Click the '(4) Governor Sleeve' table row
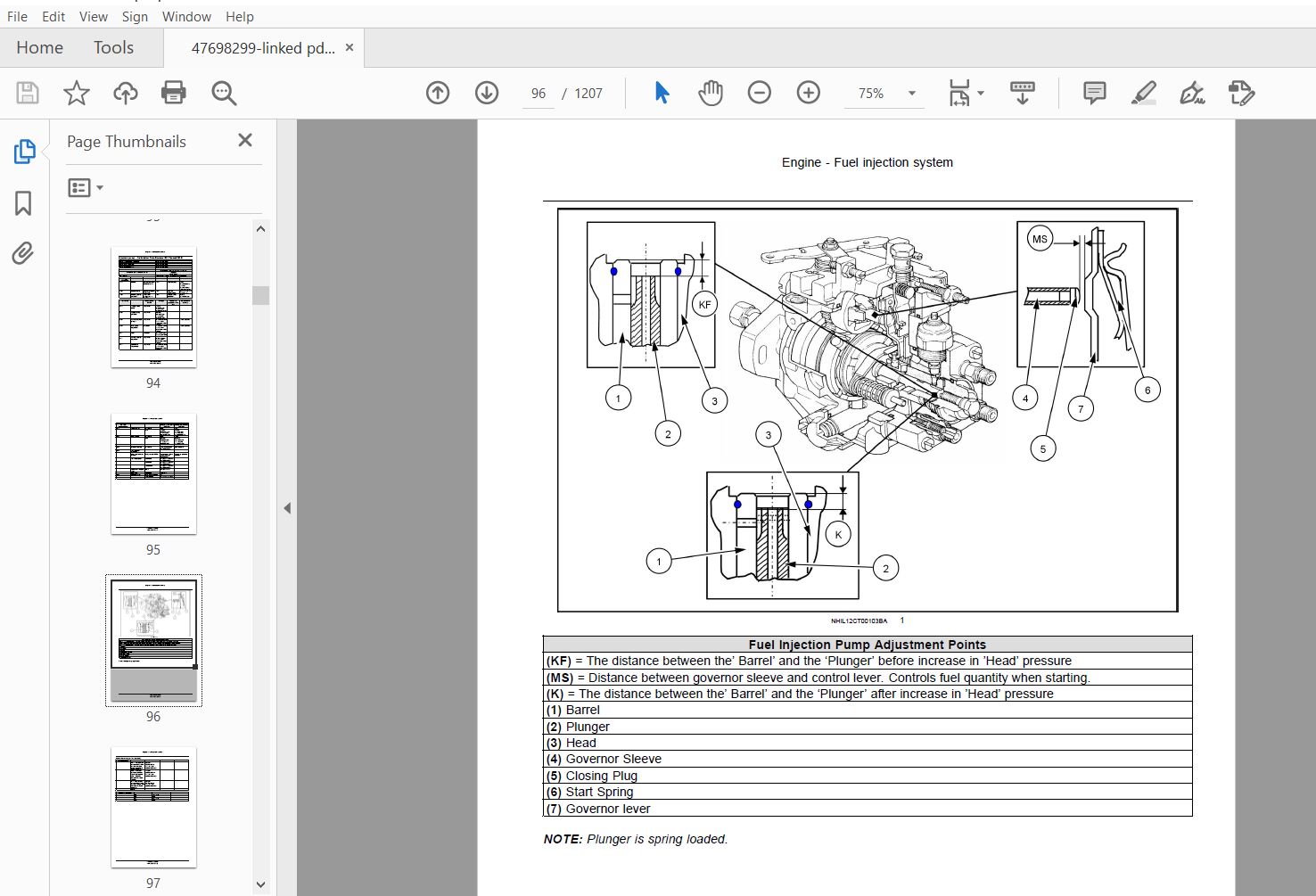This screenshot has width=1316, height=896. click(x=868, y=759)
